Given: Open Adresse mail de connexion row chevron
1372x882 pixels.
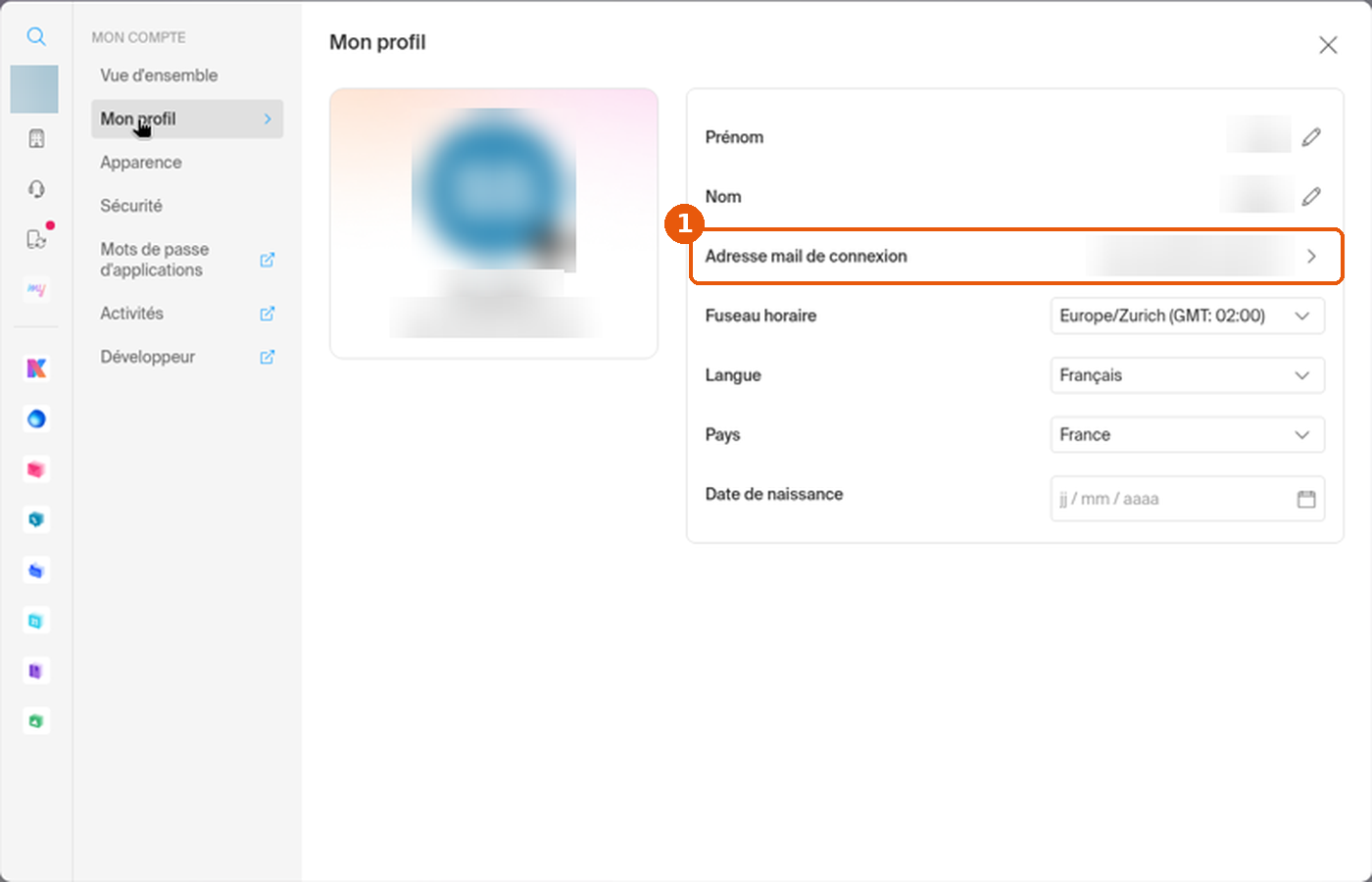Looking at the screenshot, I should click(1311, 257).
